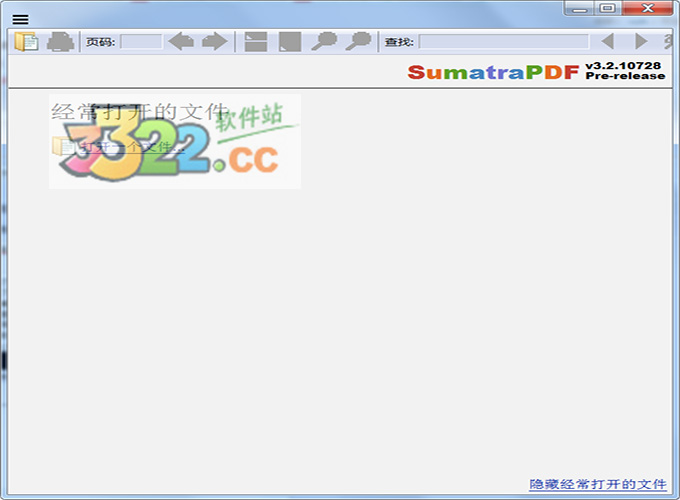The image size is (680, 500).
Task: Maximize the SumatraPDF window
Action: point(608,8)
